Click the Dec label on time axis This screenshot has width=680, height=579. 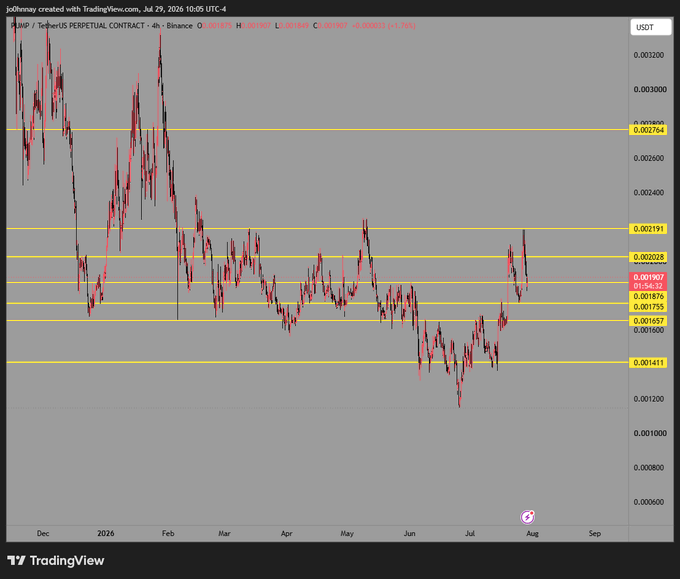(x=43, y=533)
